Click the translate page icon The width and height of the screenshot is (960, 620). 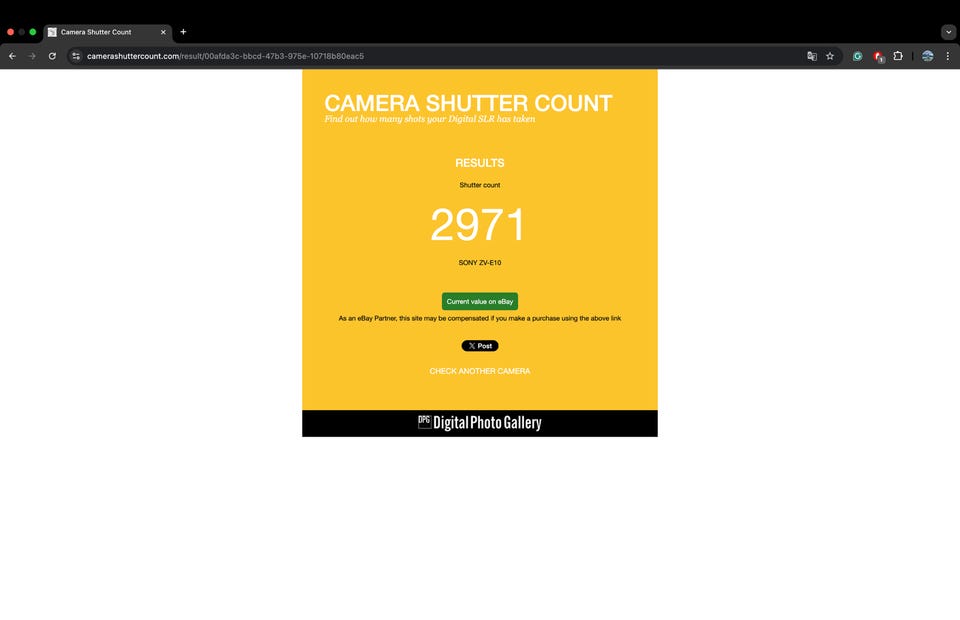coord(812,56)
